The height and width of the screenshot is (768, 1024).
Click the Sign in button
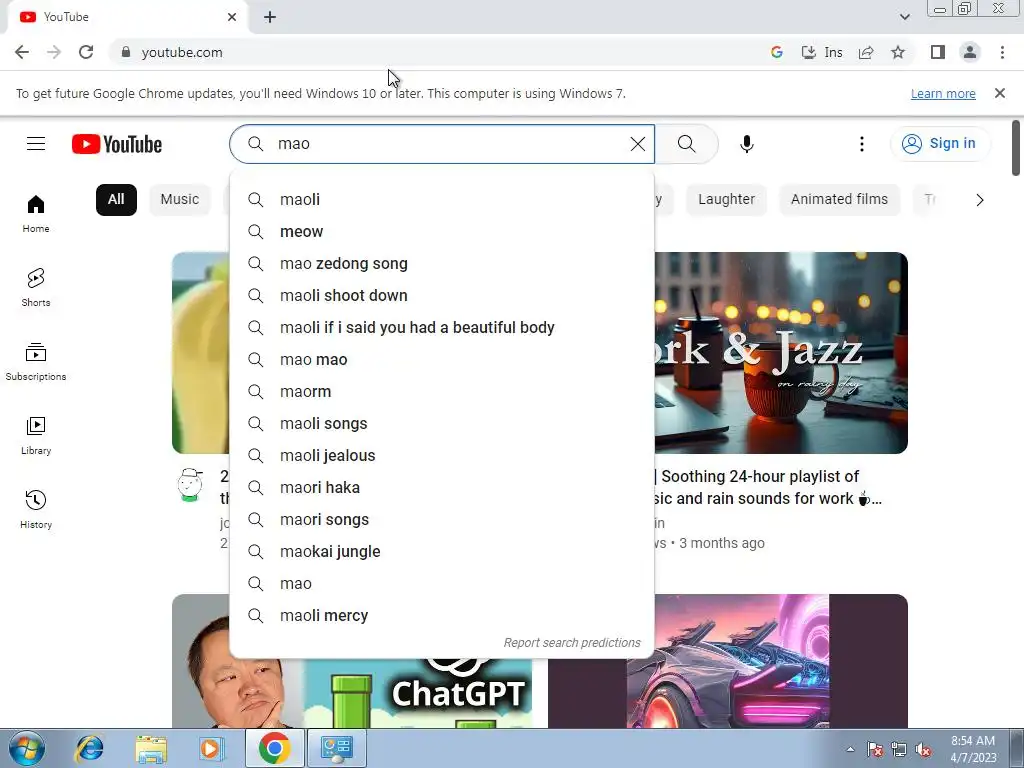pos(938,144)
